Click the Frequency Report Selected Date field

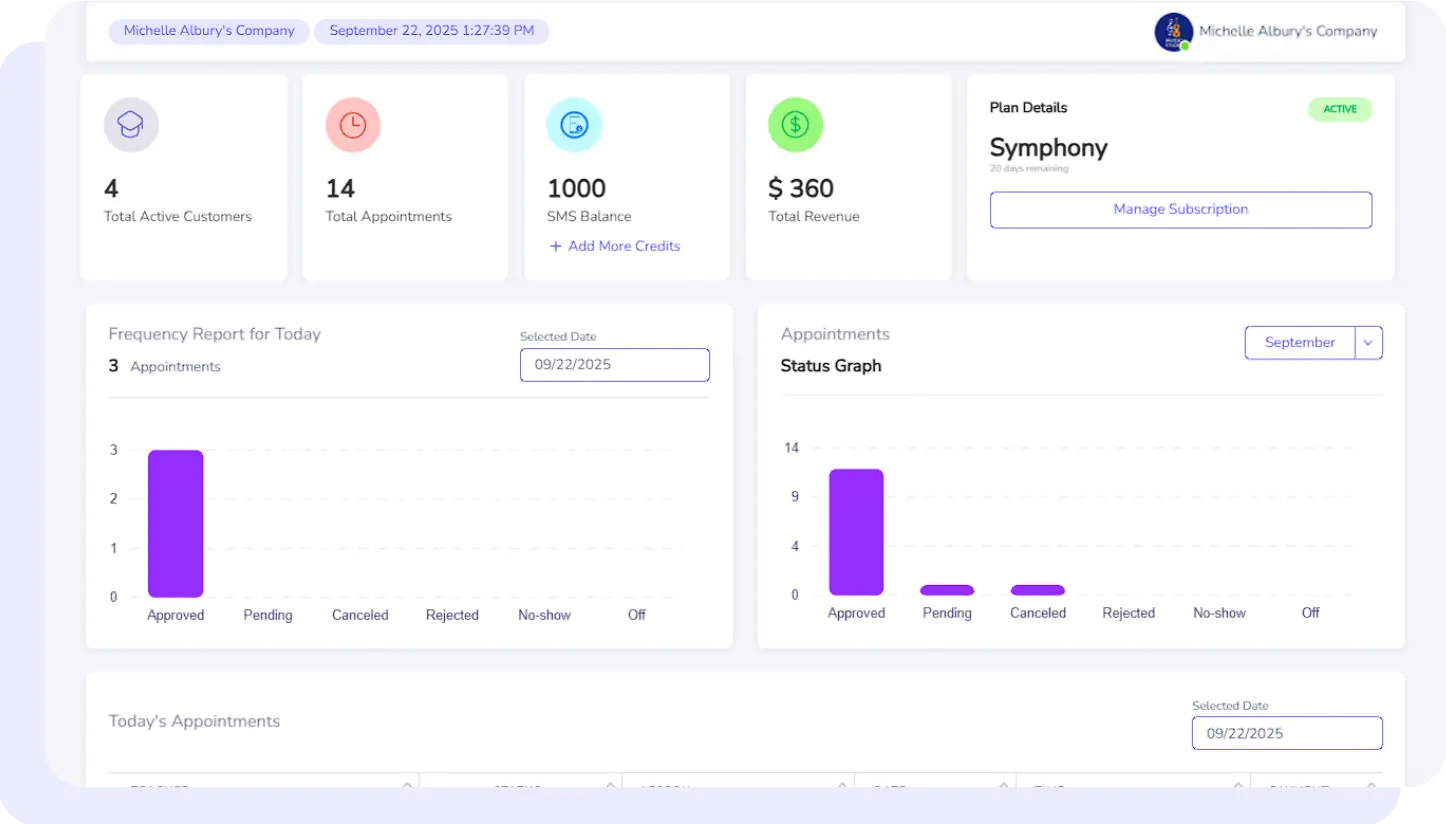coord(614,365)
